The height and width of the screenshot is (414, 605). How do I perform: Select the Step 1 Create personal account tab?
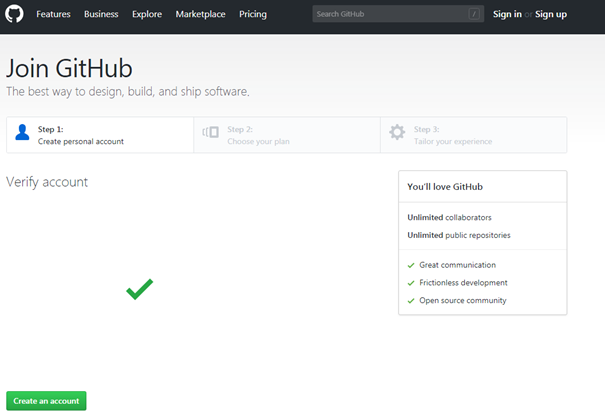(x=100, y=135)
